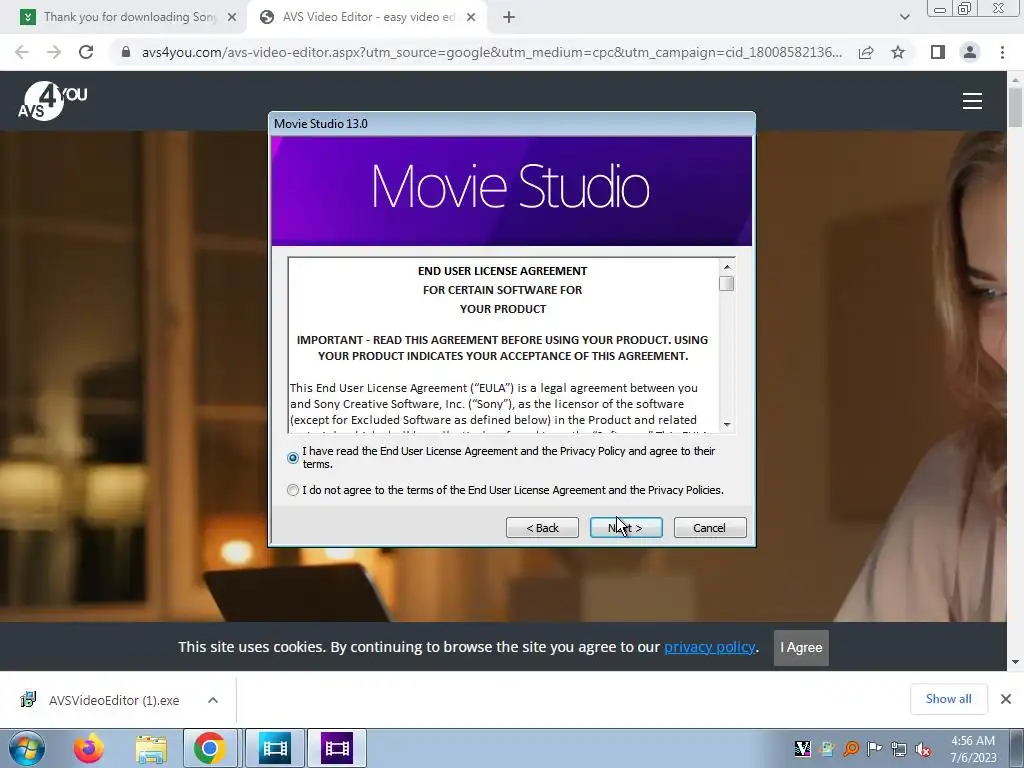Open the Chrome profile icon

coord(970,52)
